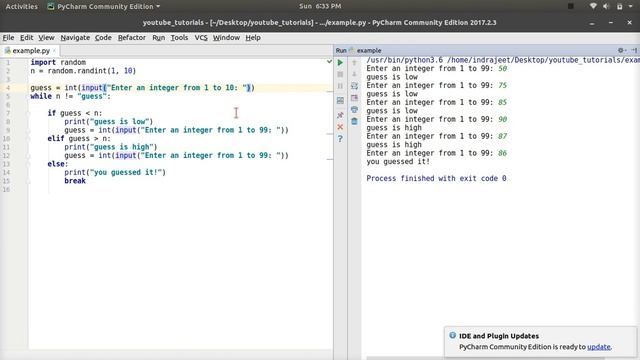
Task: Open the Run menu
Action: click(x=158, y=38)
